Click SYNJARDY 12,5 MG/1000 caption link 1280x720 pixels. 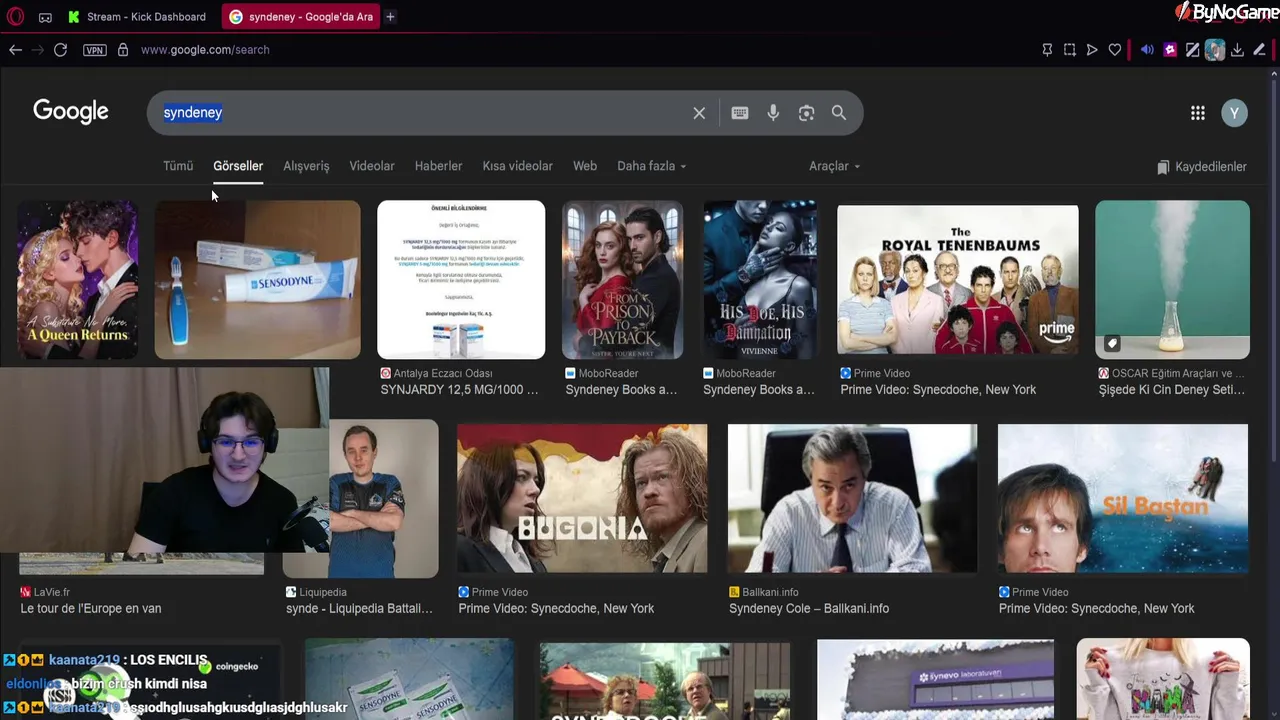pyautogui.click(x=459, y=390)
